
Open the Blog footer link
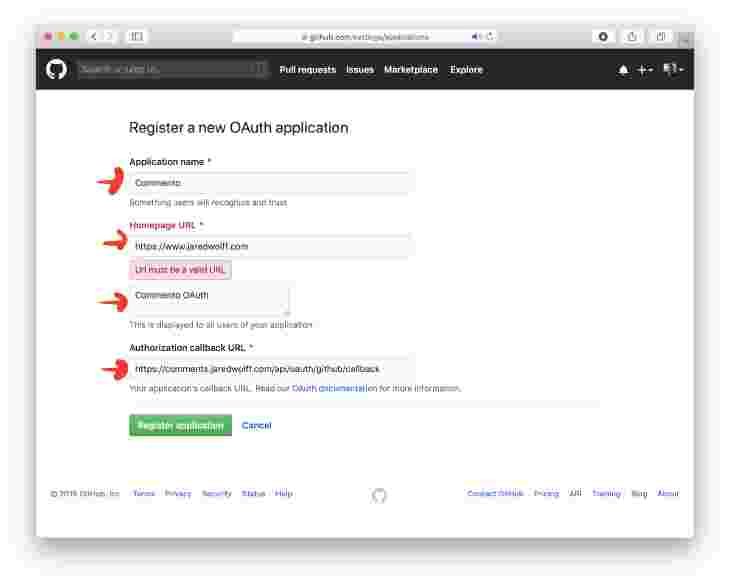639,493
